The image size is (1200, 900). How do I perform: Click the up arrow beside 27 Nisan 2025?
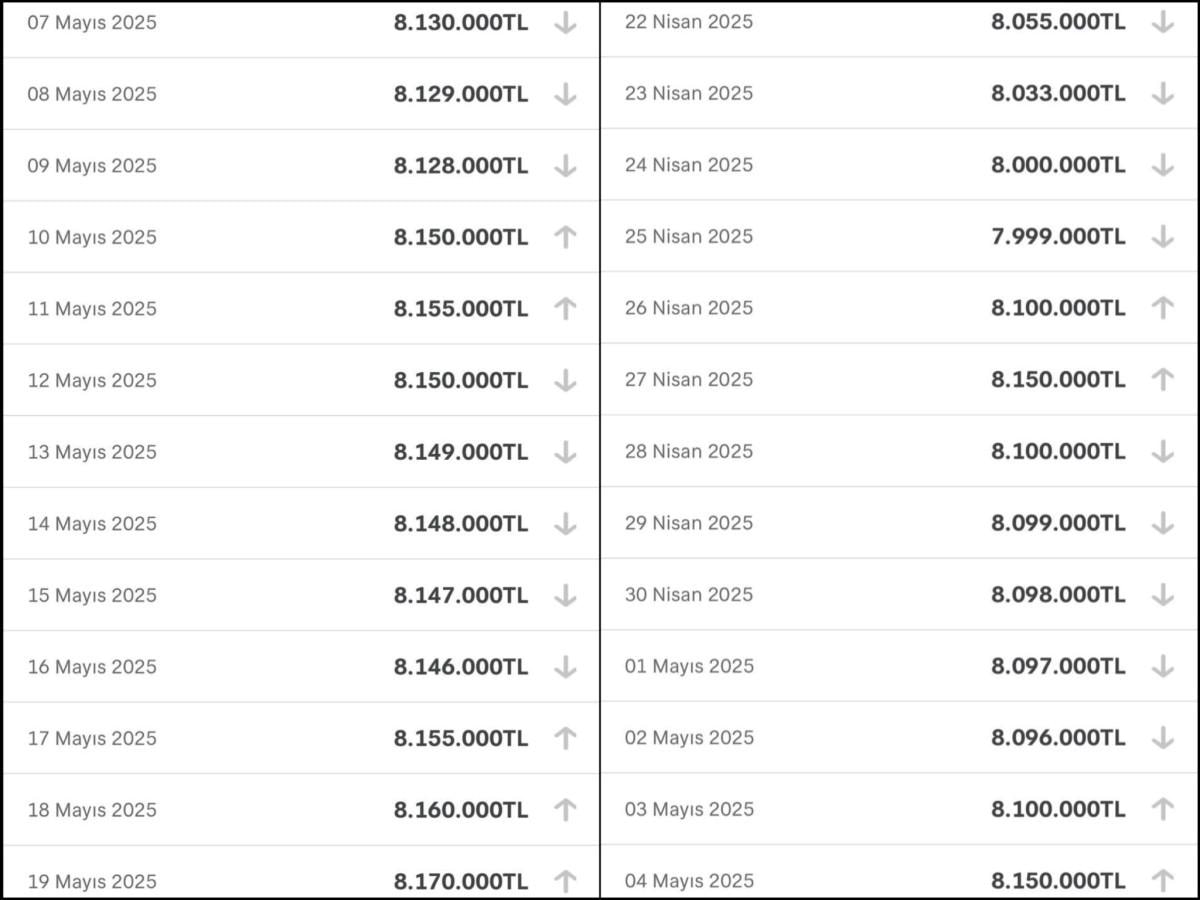click(x=1162, y=379)
